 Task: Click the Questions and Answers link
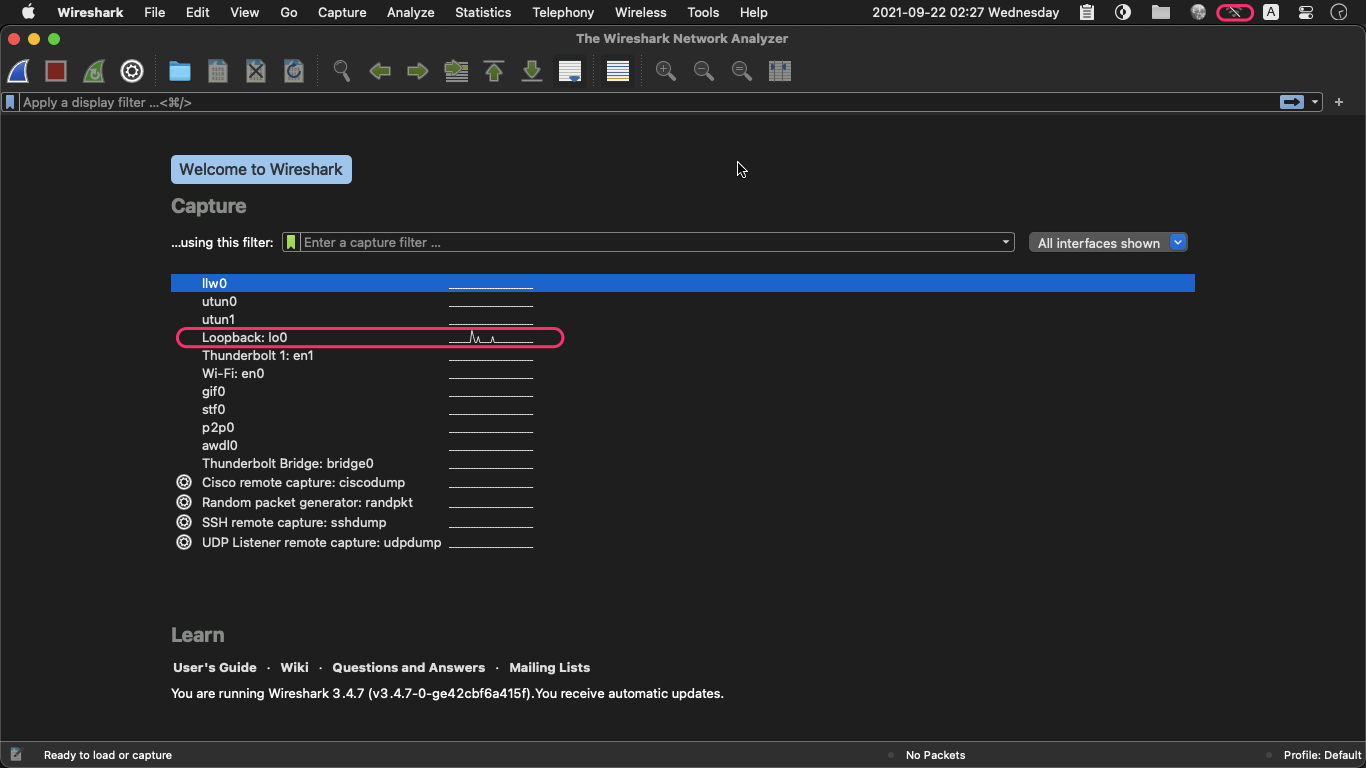408,667
